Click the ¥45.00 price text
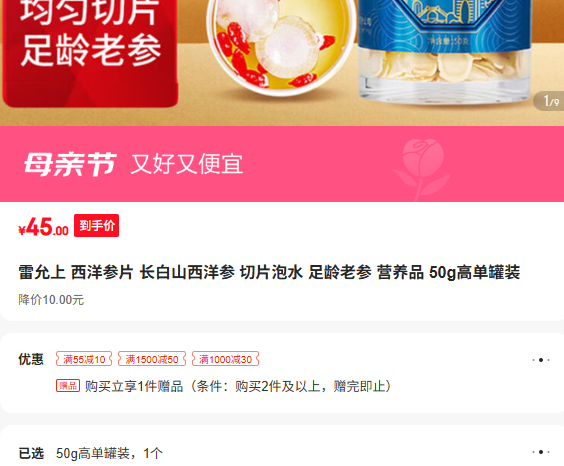 [44, 227]
